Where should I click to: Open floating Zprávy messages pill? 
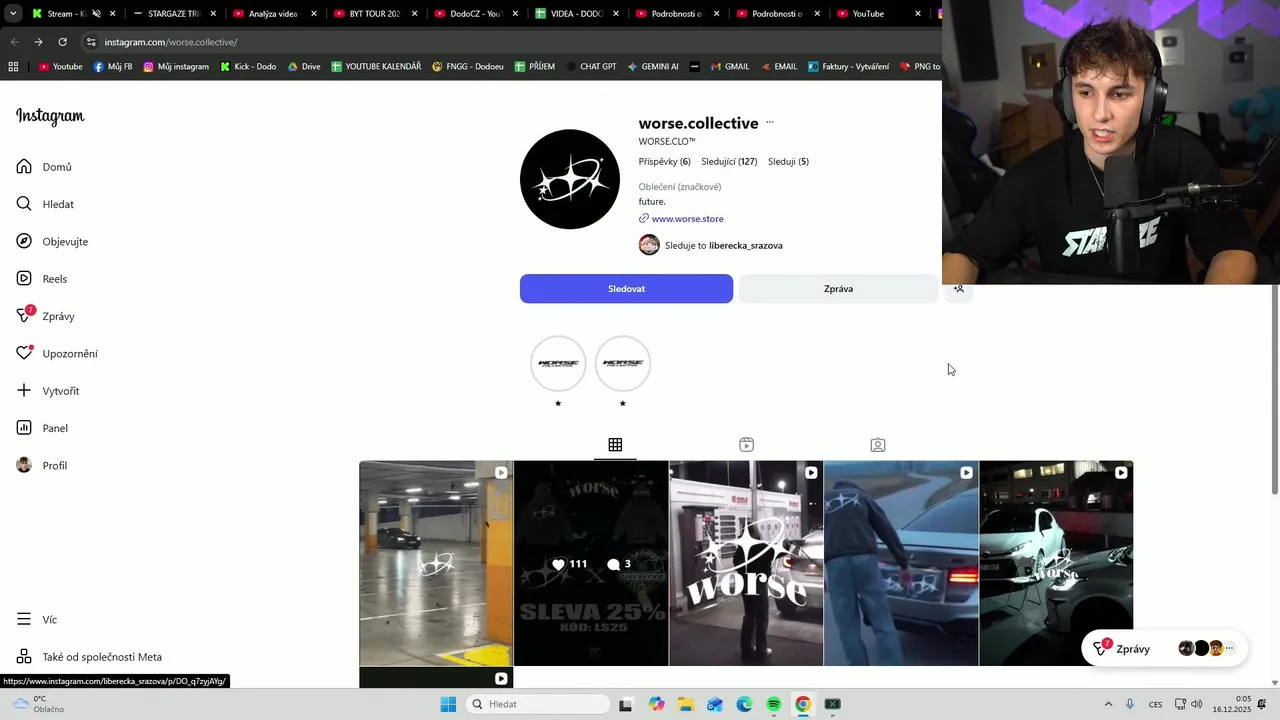pos(1164,649)
